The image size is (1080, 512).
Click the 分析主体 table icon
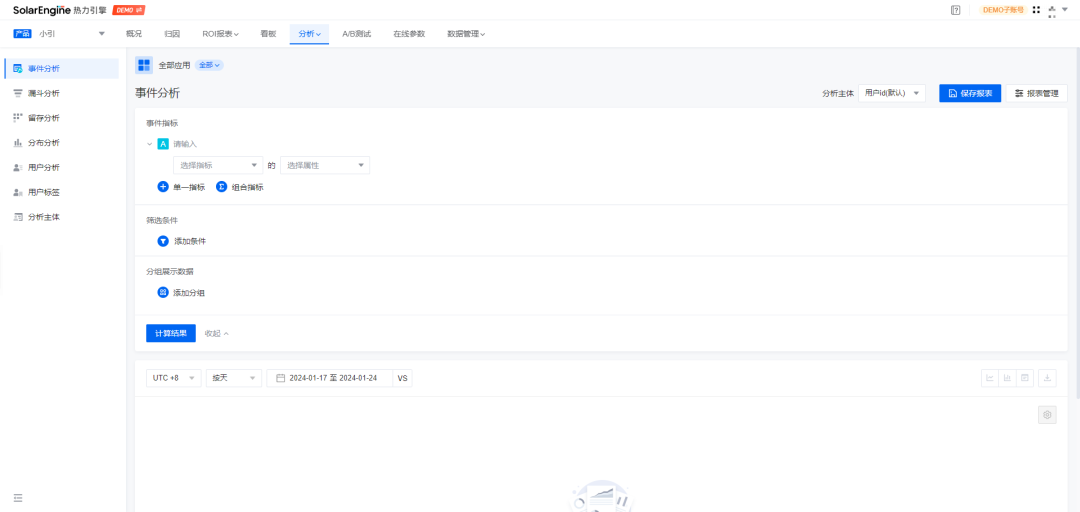[18, 217]
